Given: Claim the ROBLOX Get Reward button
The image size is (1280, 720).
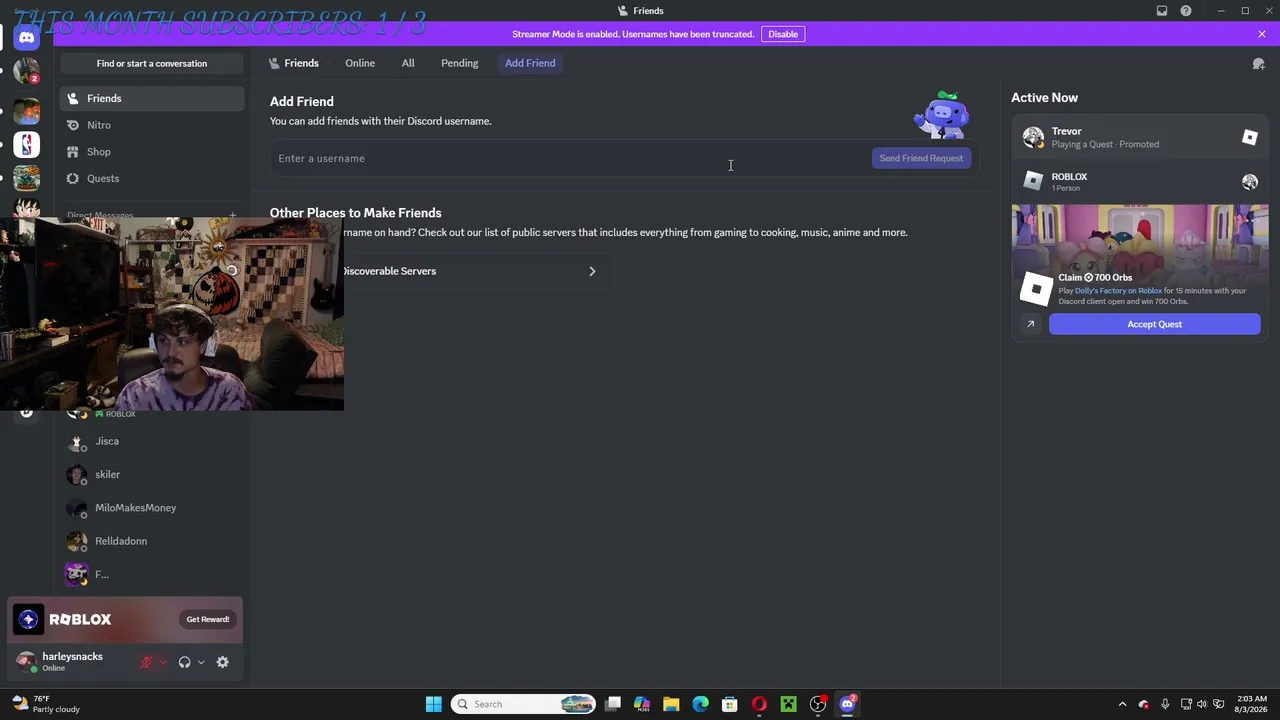Looking at the screenshot, I should pos(208,619).
